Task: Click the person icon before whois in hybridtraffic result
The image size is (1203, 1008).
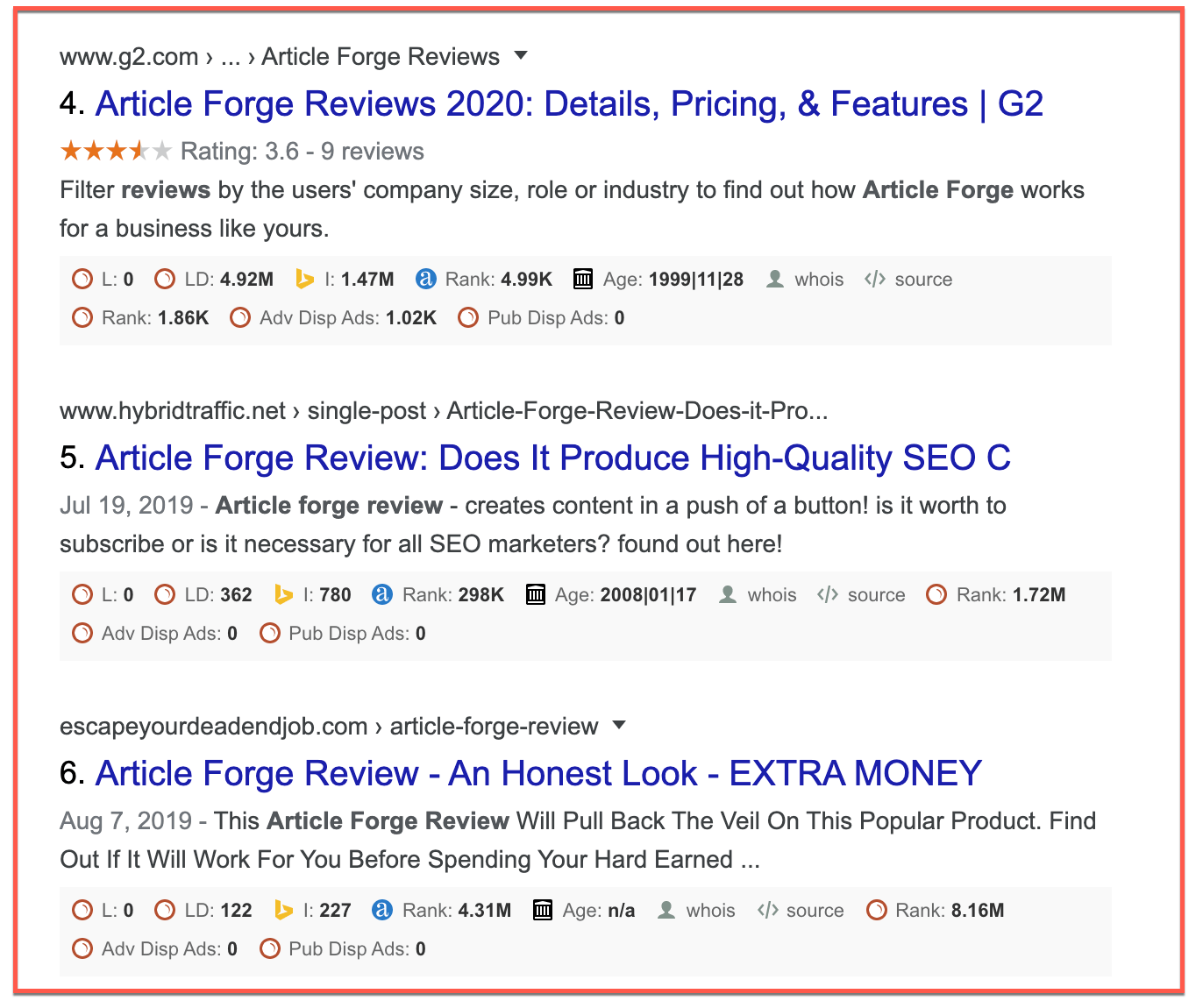Action: tap(728, 595)
